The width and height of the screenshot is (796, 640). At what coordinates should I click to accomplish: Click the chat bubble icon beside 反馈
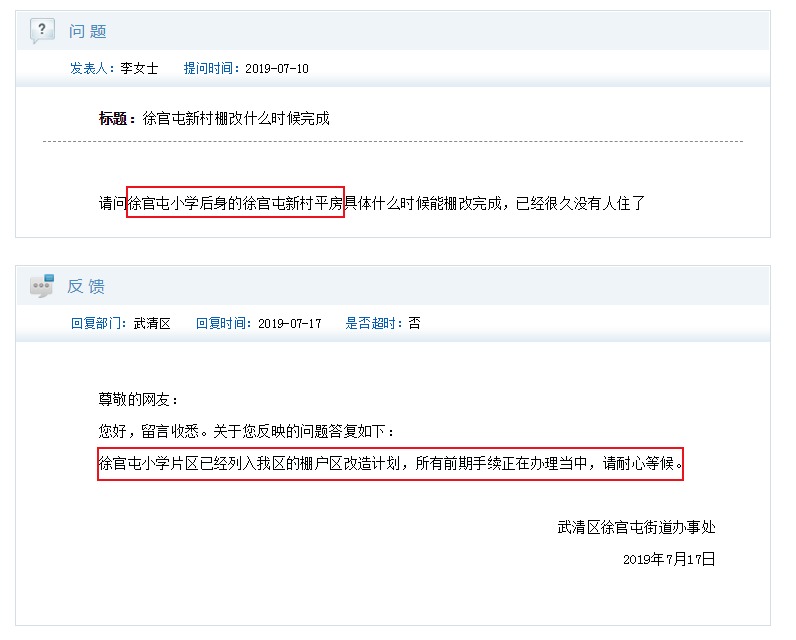pos(42,286)
